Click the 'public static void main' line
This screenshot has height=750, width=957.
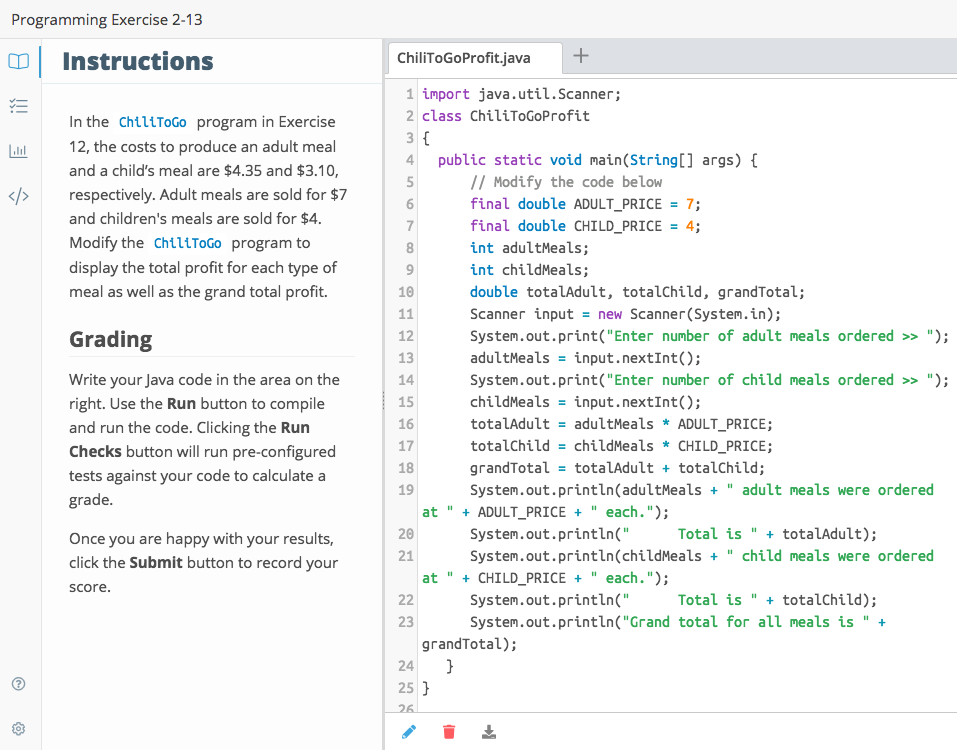tap(598, 160)
